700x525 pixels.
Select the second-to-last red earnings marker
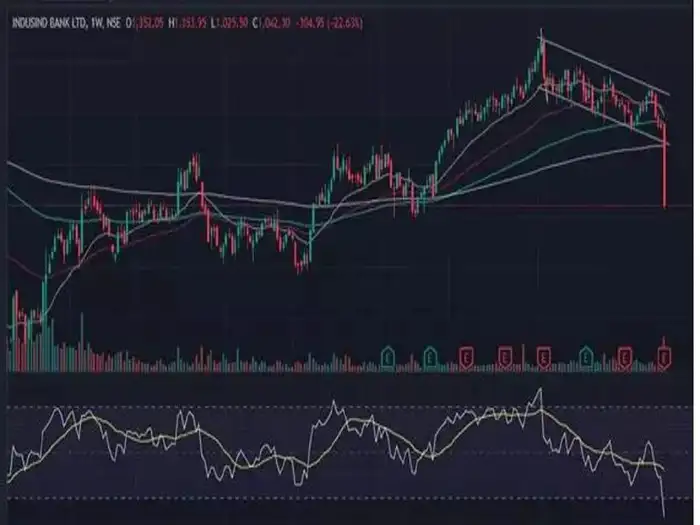click(625, 354)
